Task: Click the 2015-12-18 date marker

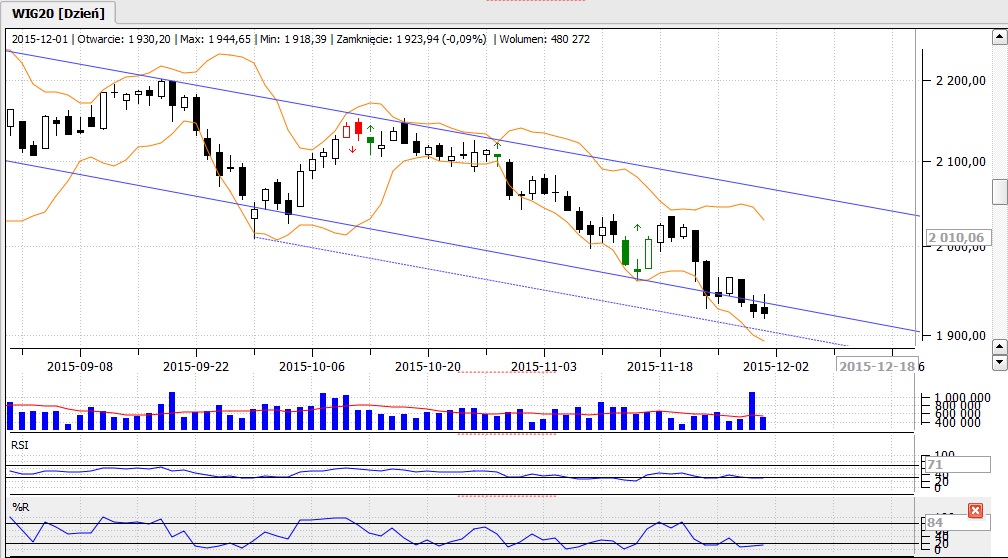Action: [x=876, y=366]
